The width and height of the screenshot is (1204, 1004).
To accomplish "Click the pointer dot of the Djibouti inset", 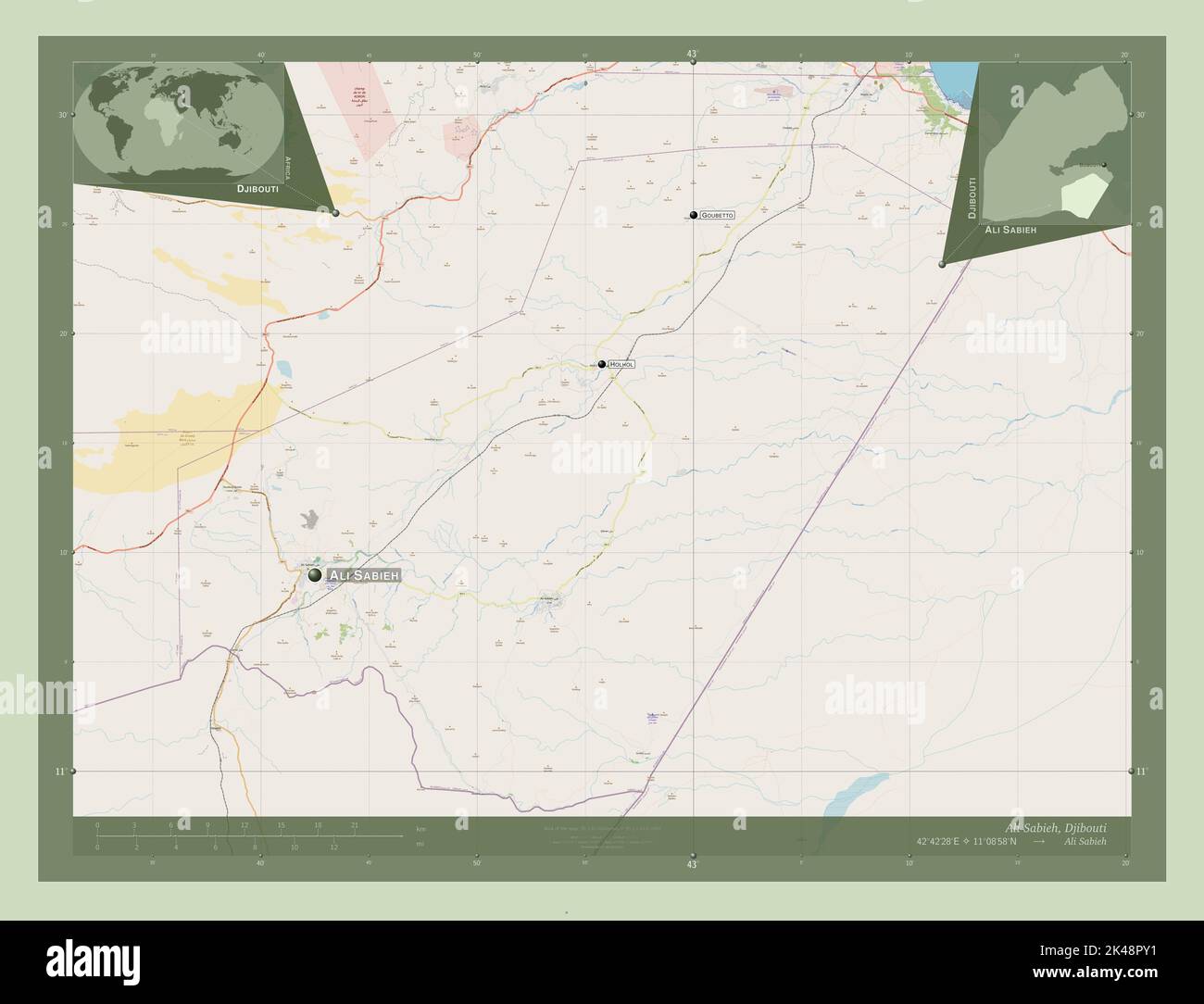I will click(942, 265).
